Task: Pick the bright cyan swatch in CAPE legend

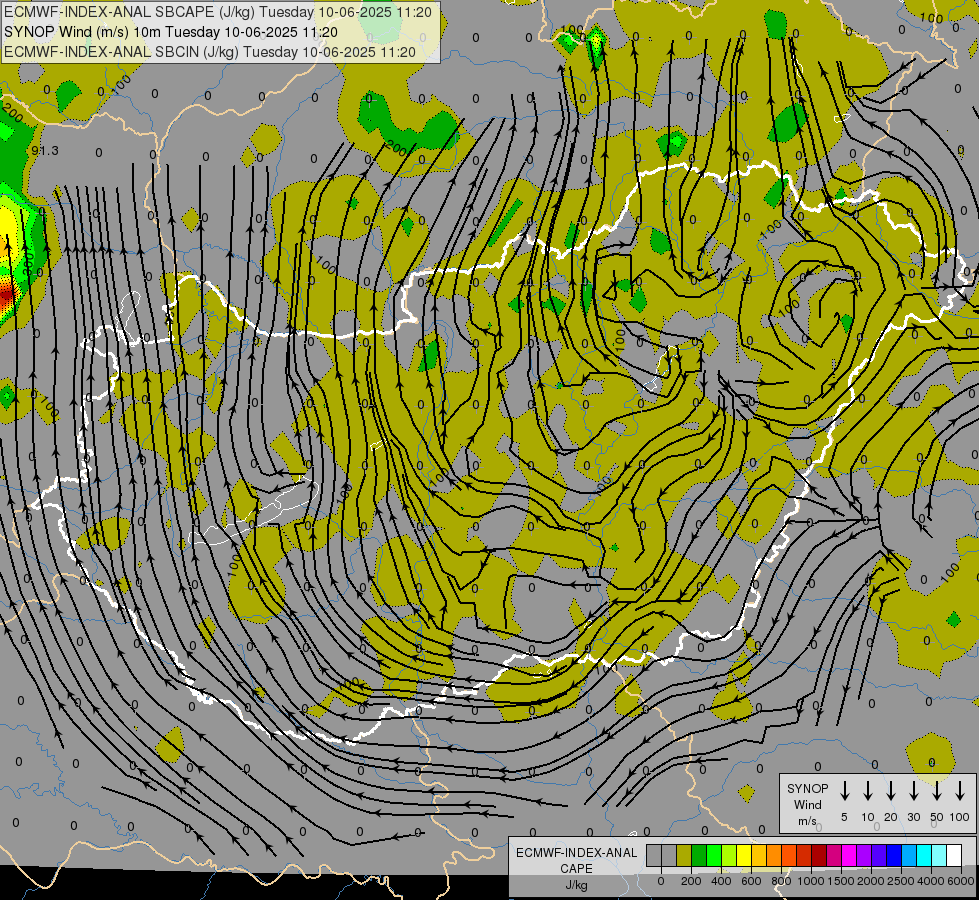Action: click(923, 856)
